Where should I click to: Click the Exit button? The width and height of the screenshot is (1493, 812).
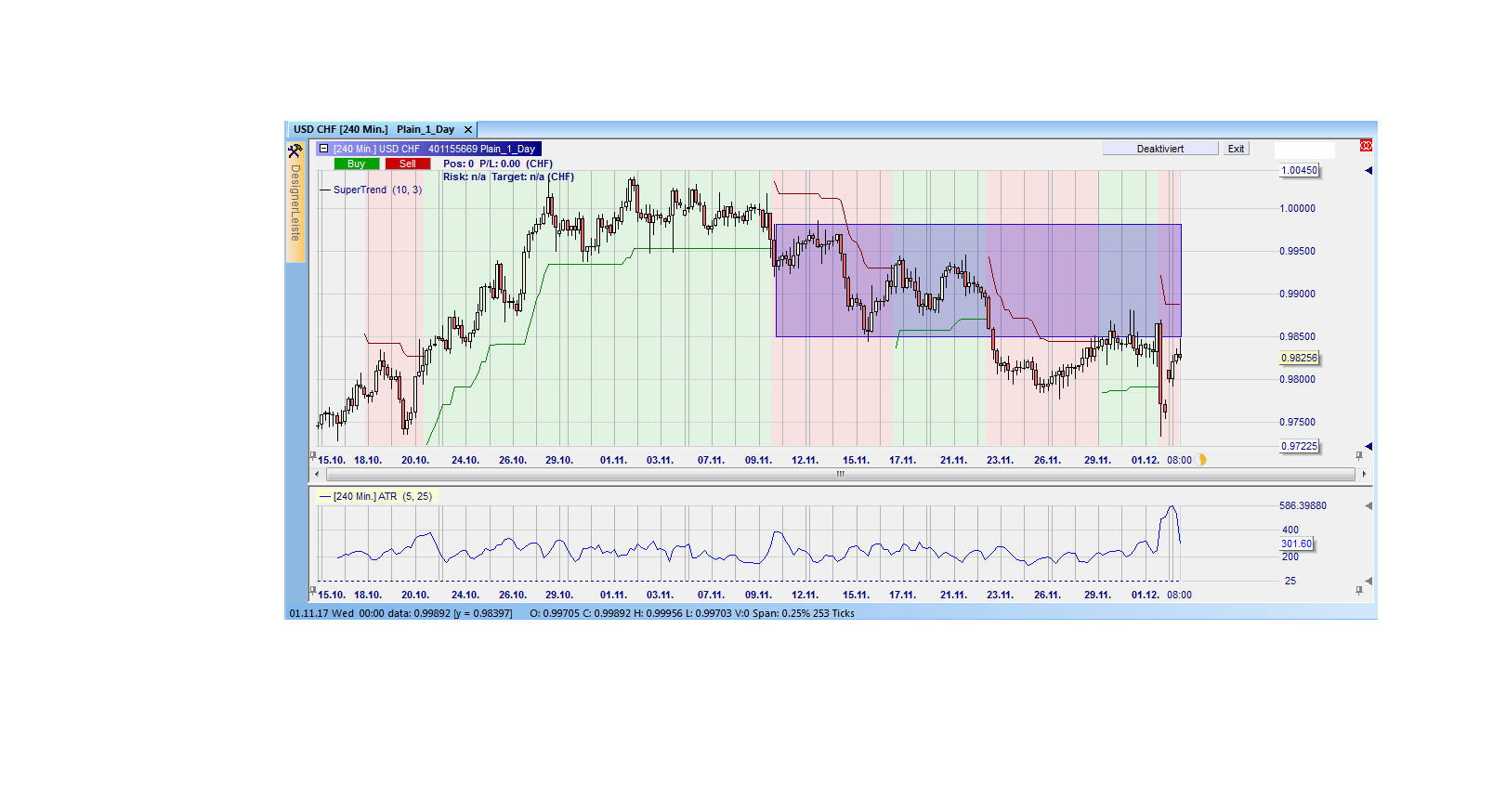coord(1236,149)
